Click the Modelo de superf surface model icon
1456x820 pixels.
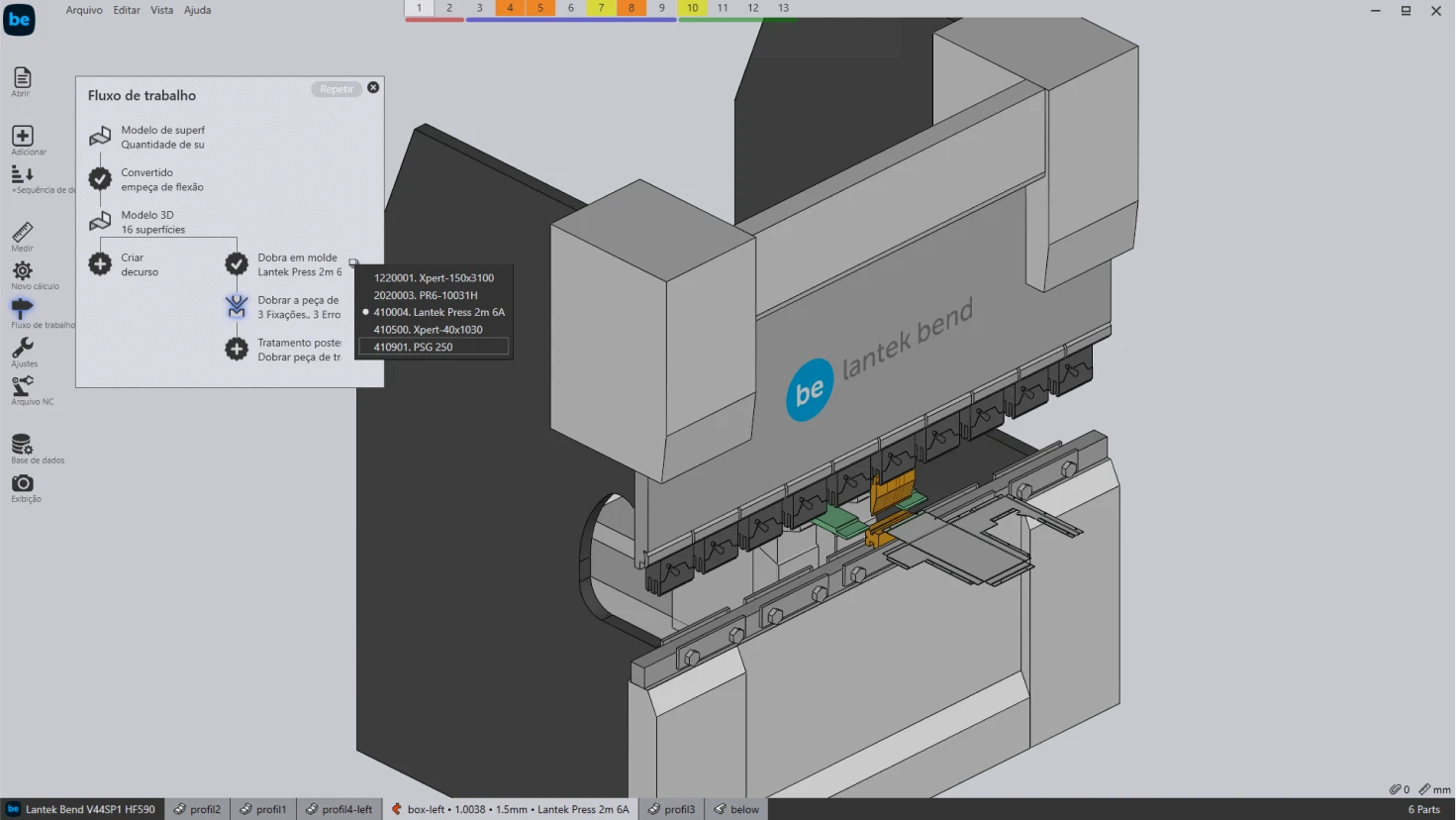[x=100, y=137]
